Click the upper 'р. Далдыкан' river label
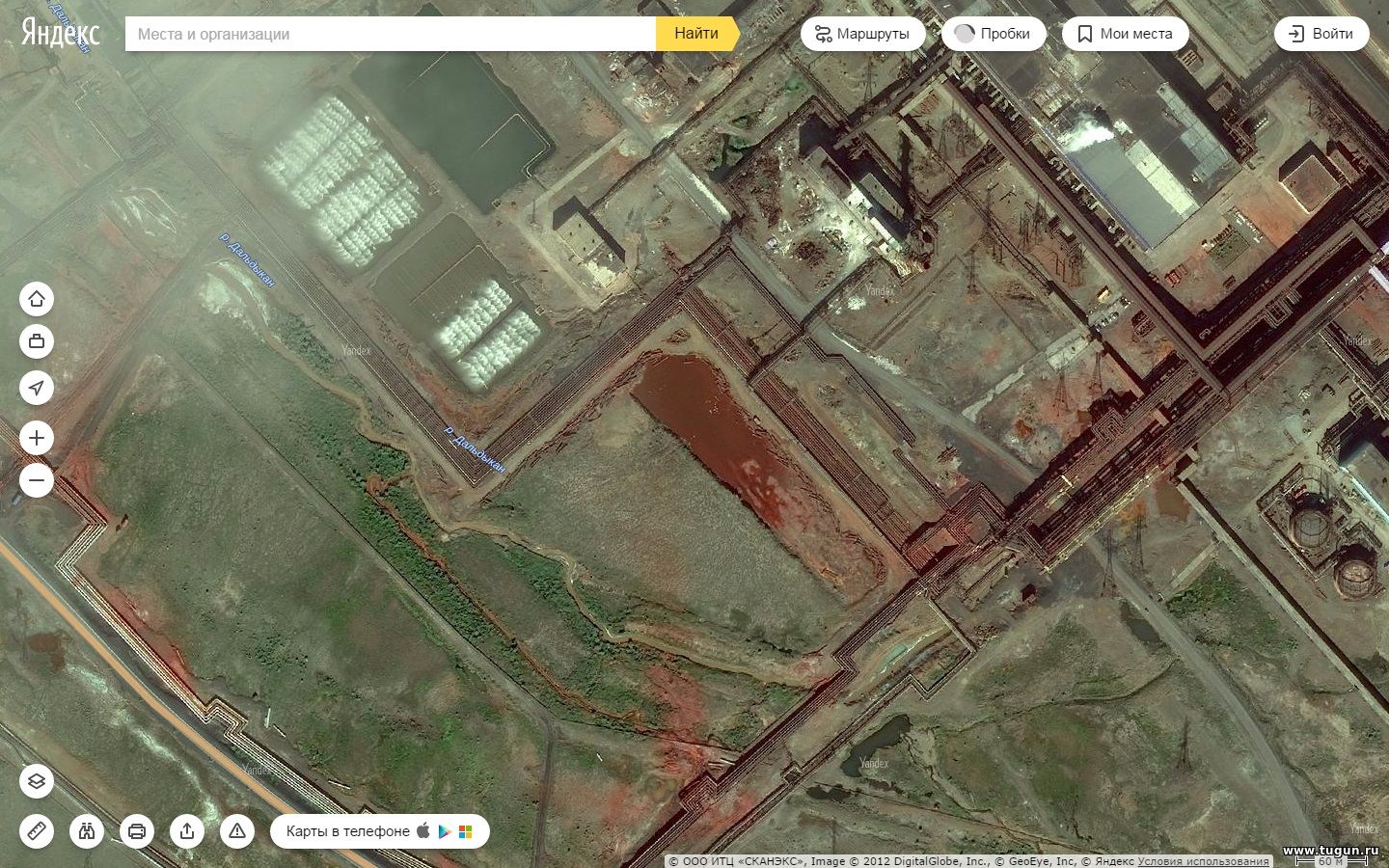1389x868 pixels. pos(248,258)
